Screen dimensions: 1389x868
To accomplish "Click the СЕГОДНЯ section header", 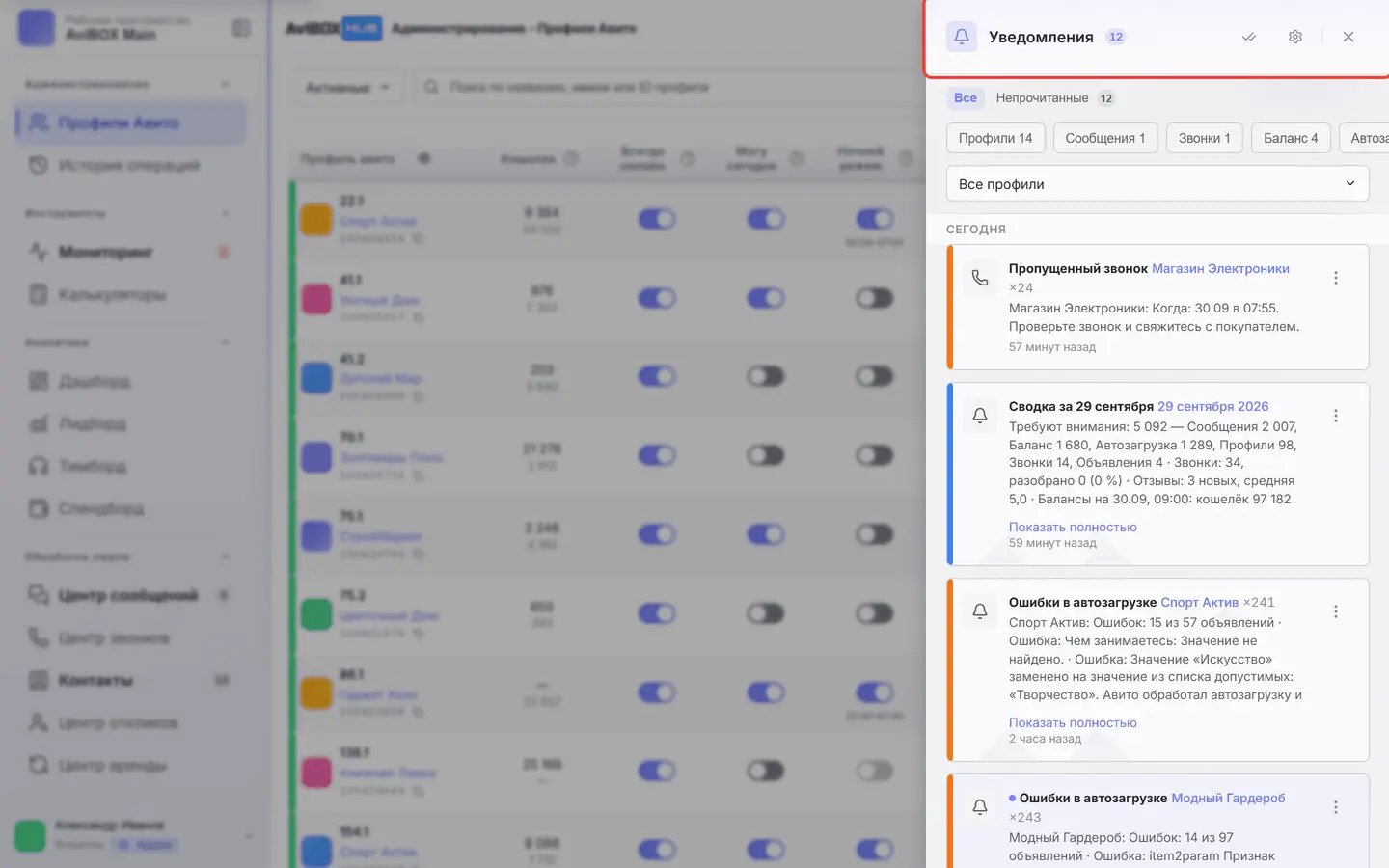I will coord(976,230).
